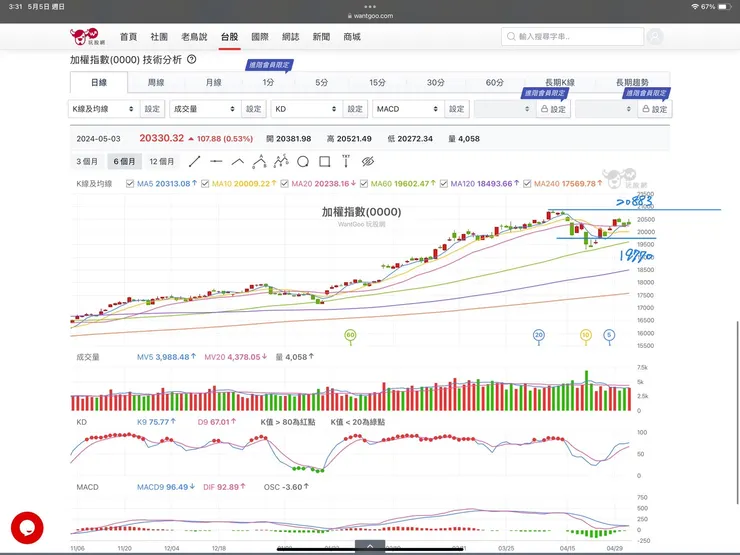Open the 國際 navigation menu
Image resolution: width=740 pixels, height=555 pixels.
pos(260,37)
